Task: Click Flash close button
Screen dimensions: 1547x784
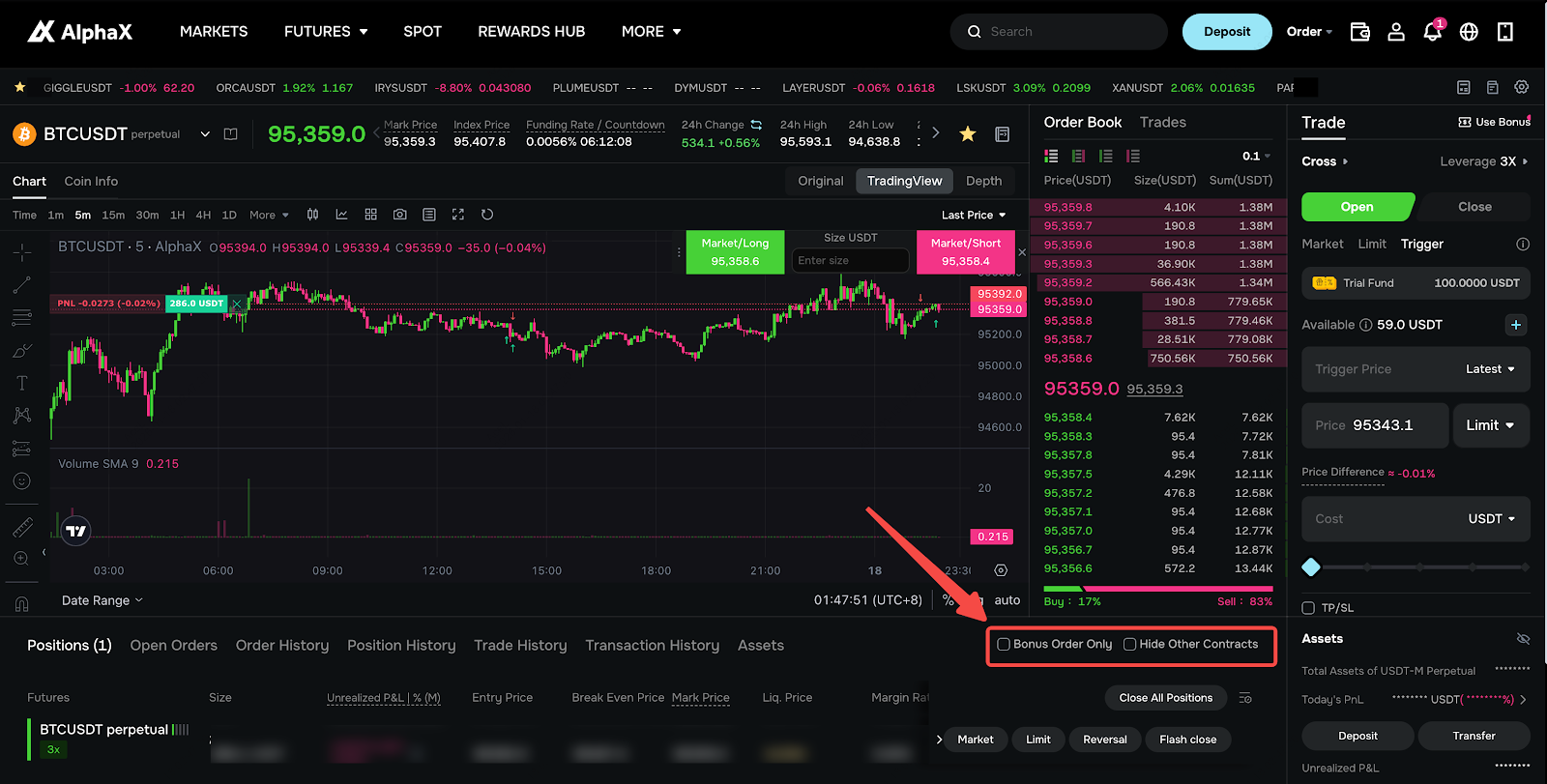Action: [1188, 740]
